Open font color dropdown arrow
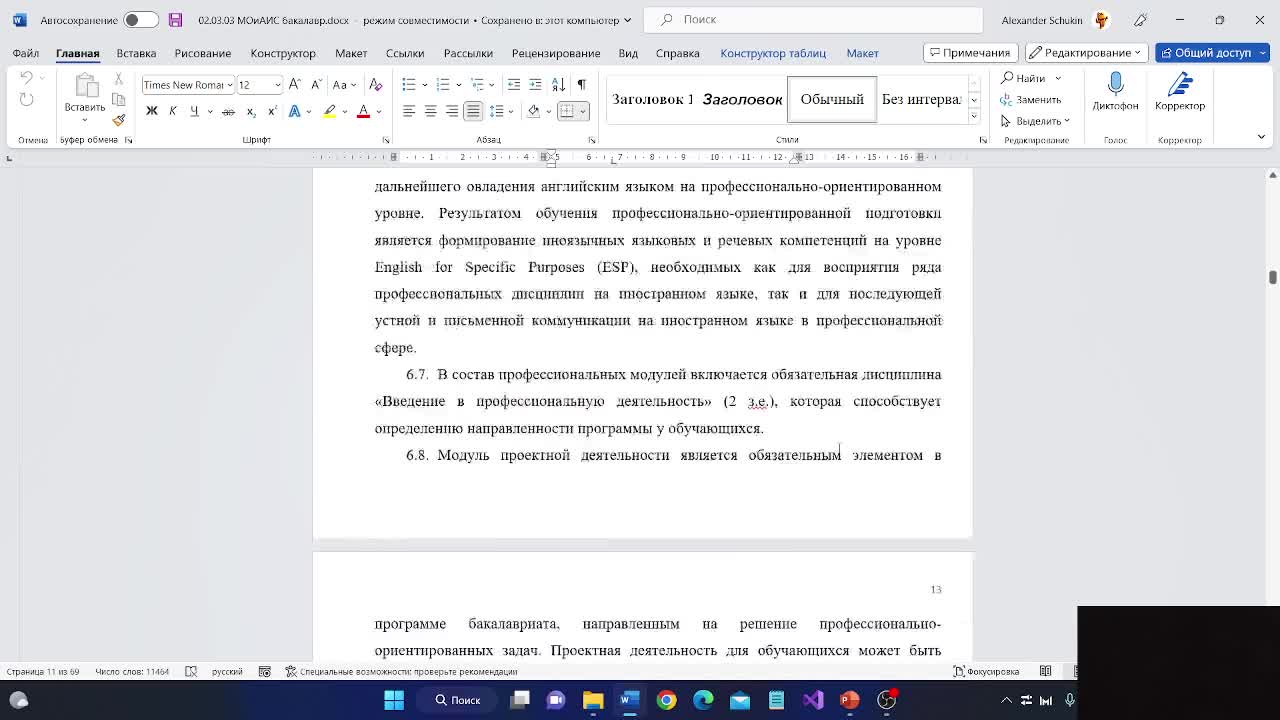Image resolution: width=1280 pixels, height=720 pixels. click(377, 111)
